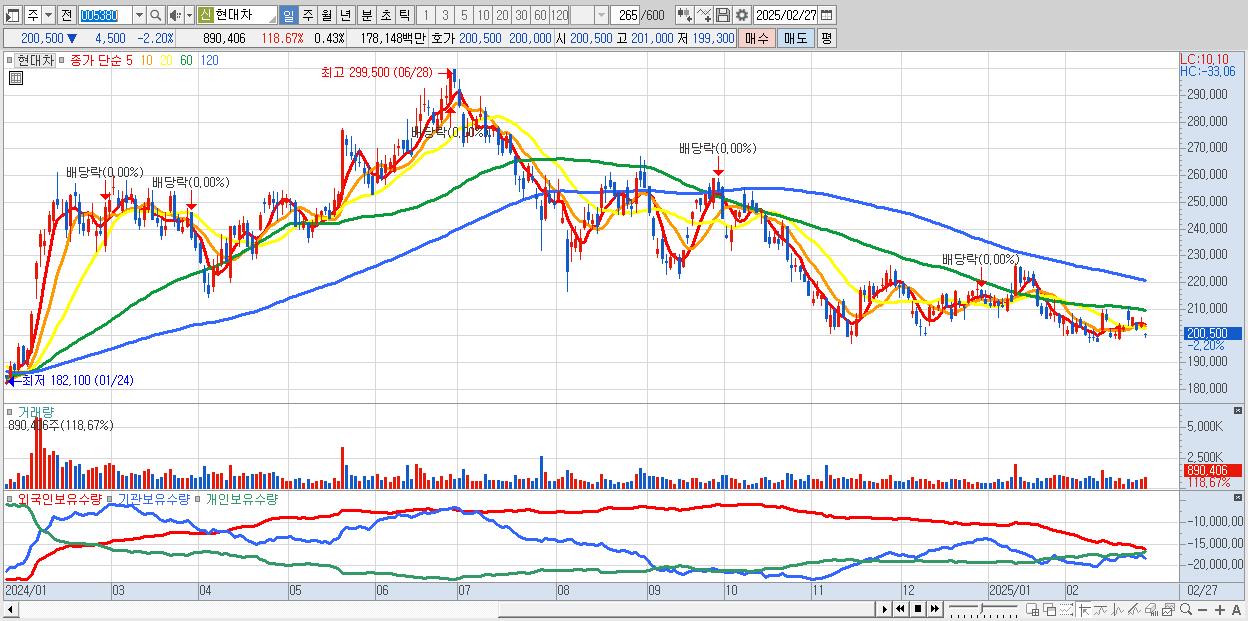
Task: Click the axis crosshair tool icon
Action: pyautogui.click(x=1084, y=609)
